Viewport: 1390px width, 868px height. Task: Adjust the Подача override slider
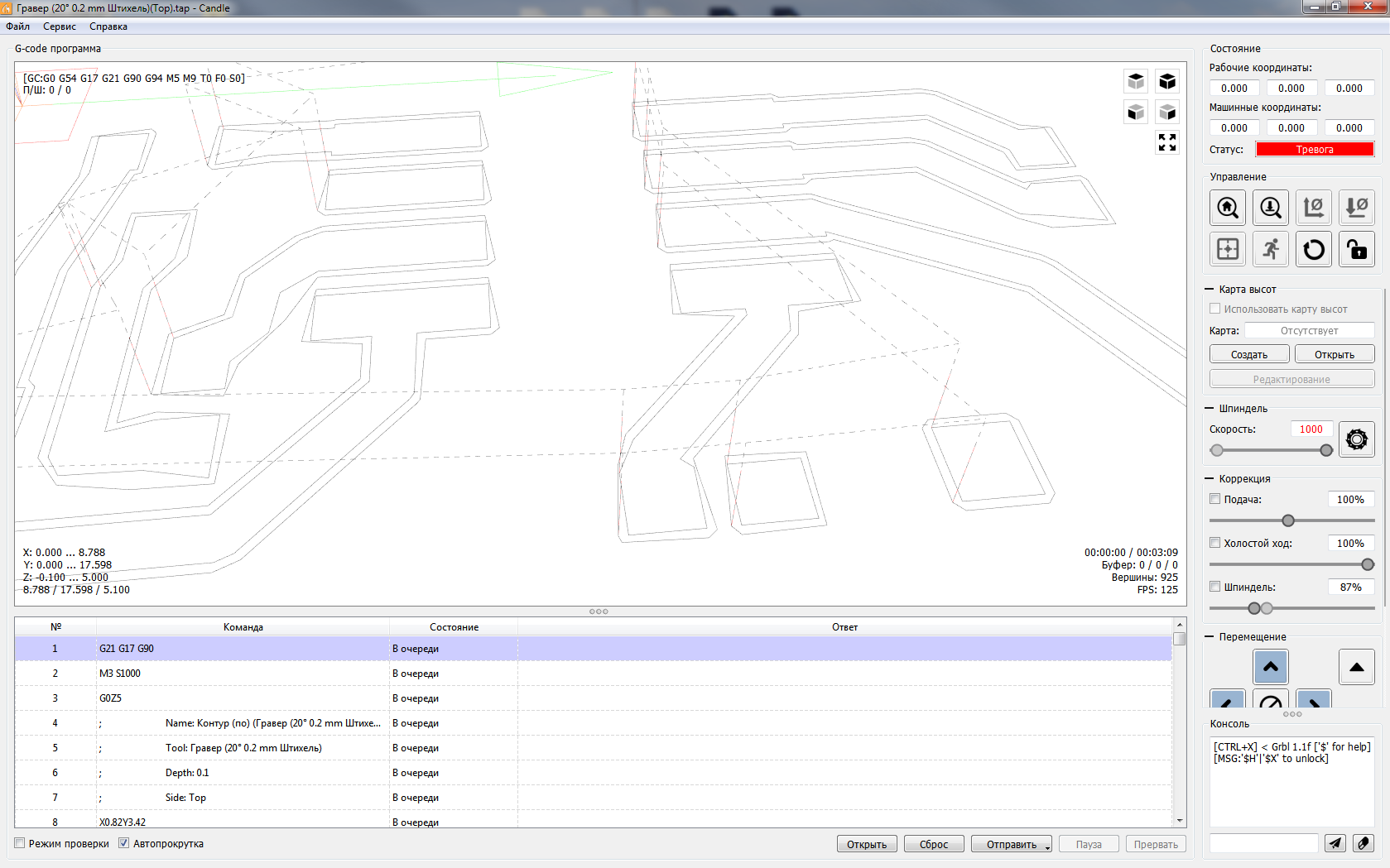(1291, 520)
